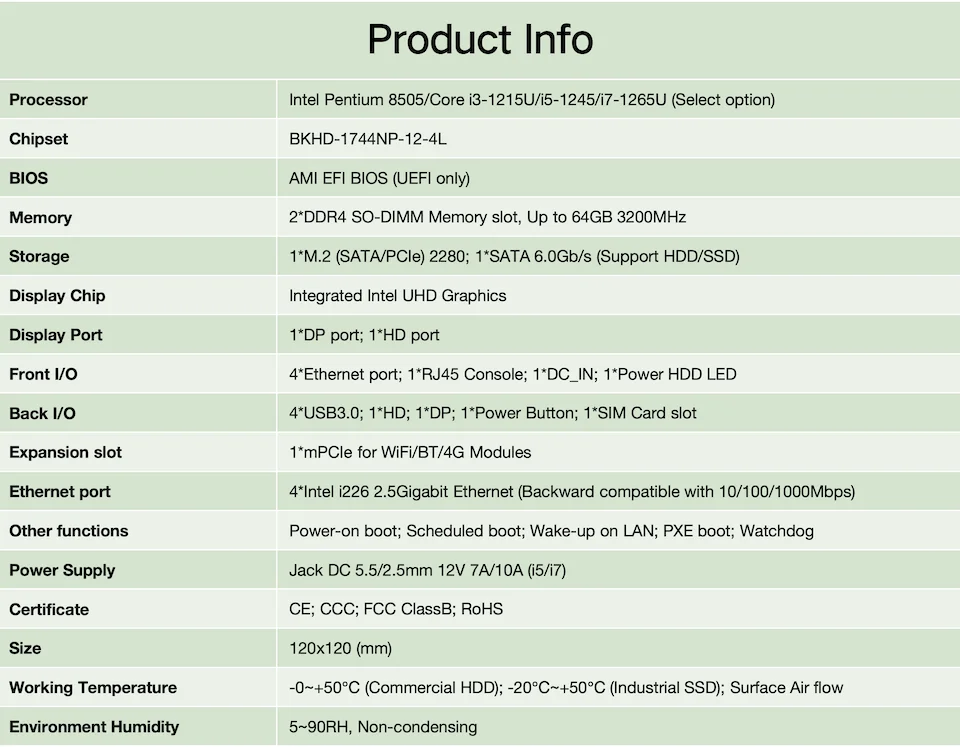Select the Certificate CE CCC FCC text

click(x=396, y=609)
